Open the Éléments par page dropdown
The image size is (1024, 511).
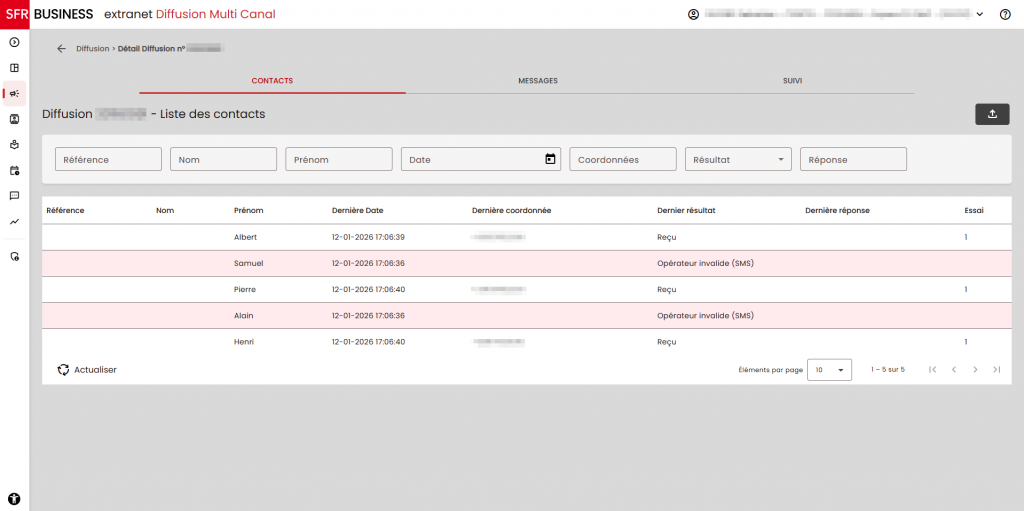(x=829, y=370)
